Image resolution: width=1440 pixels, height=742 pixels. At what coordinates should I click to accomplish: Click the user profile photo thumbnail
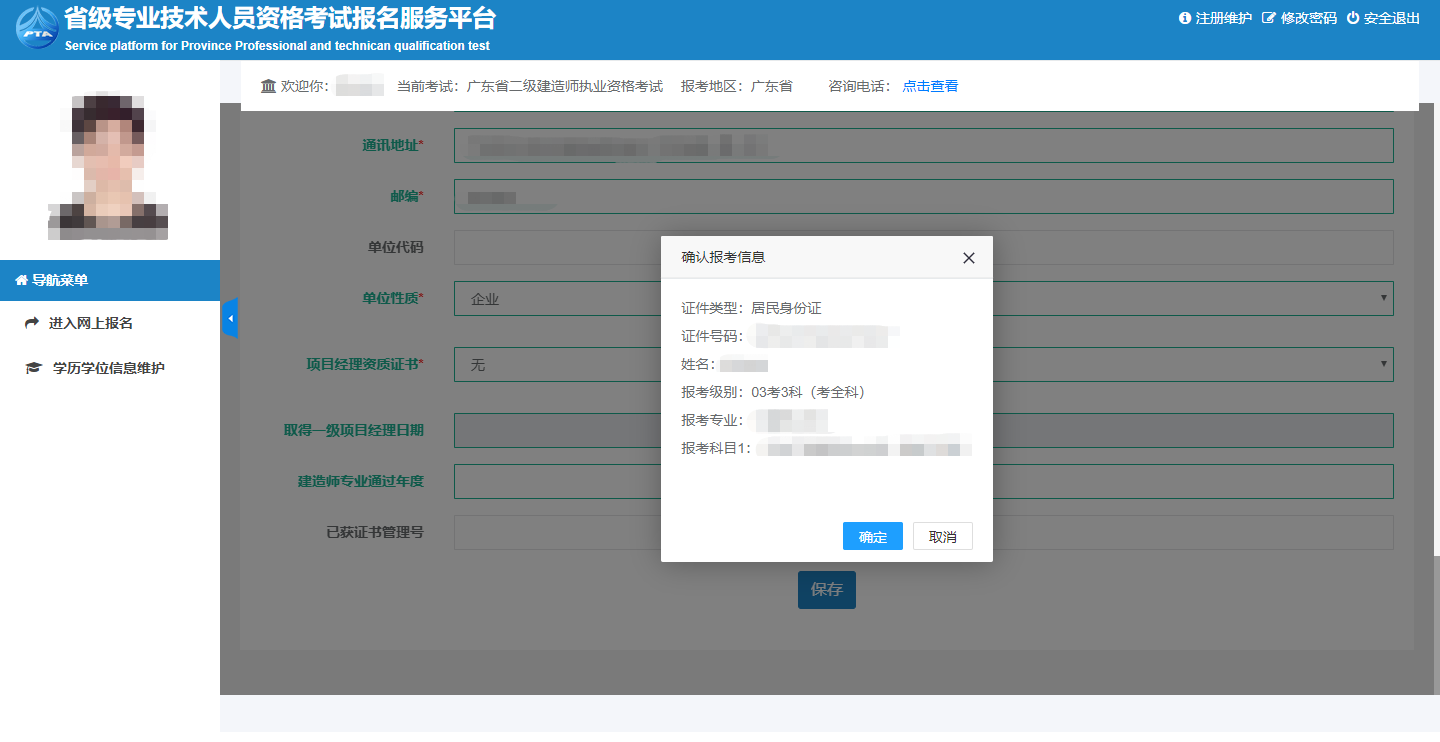coord(108,165)
